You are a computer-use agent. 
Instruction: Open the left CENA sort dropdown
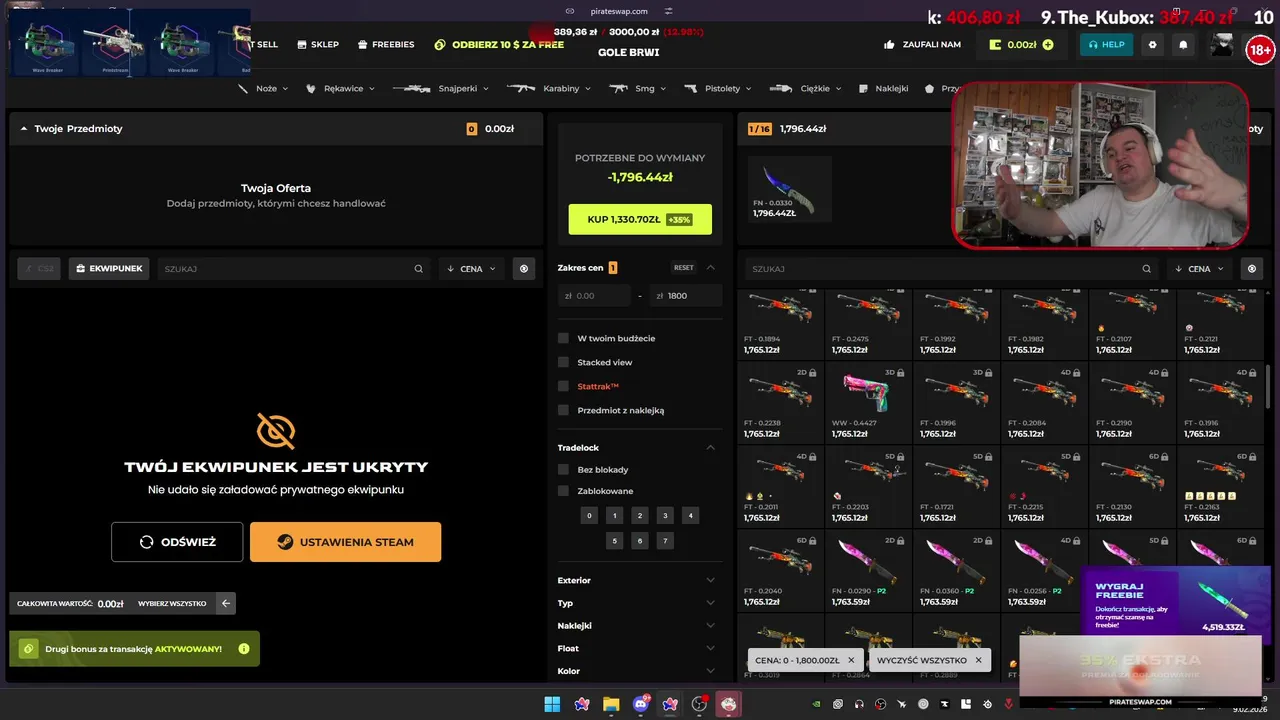pyautogui.click(x=471, y=269)
